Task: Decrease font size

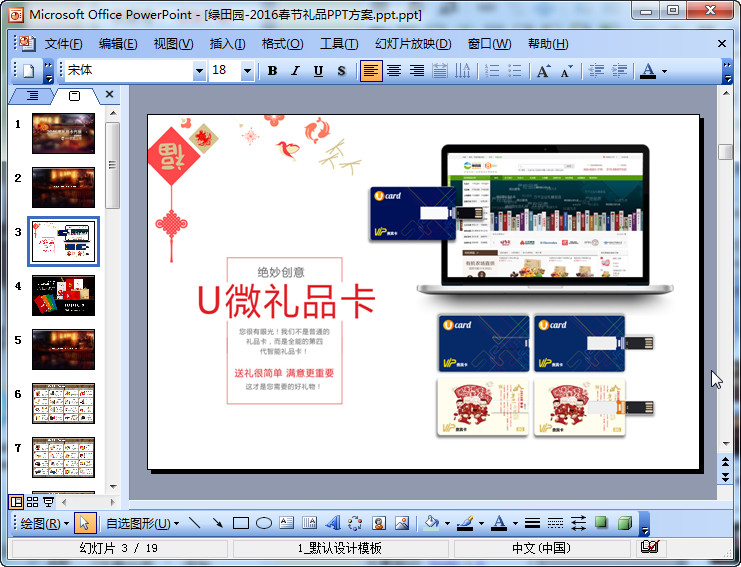Action: click(566, 71)
